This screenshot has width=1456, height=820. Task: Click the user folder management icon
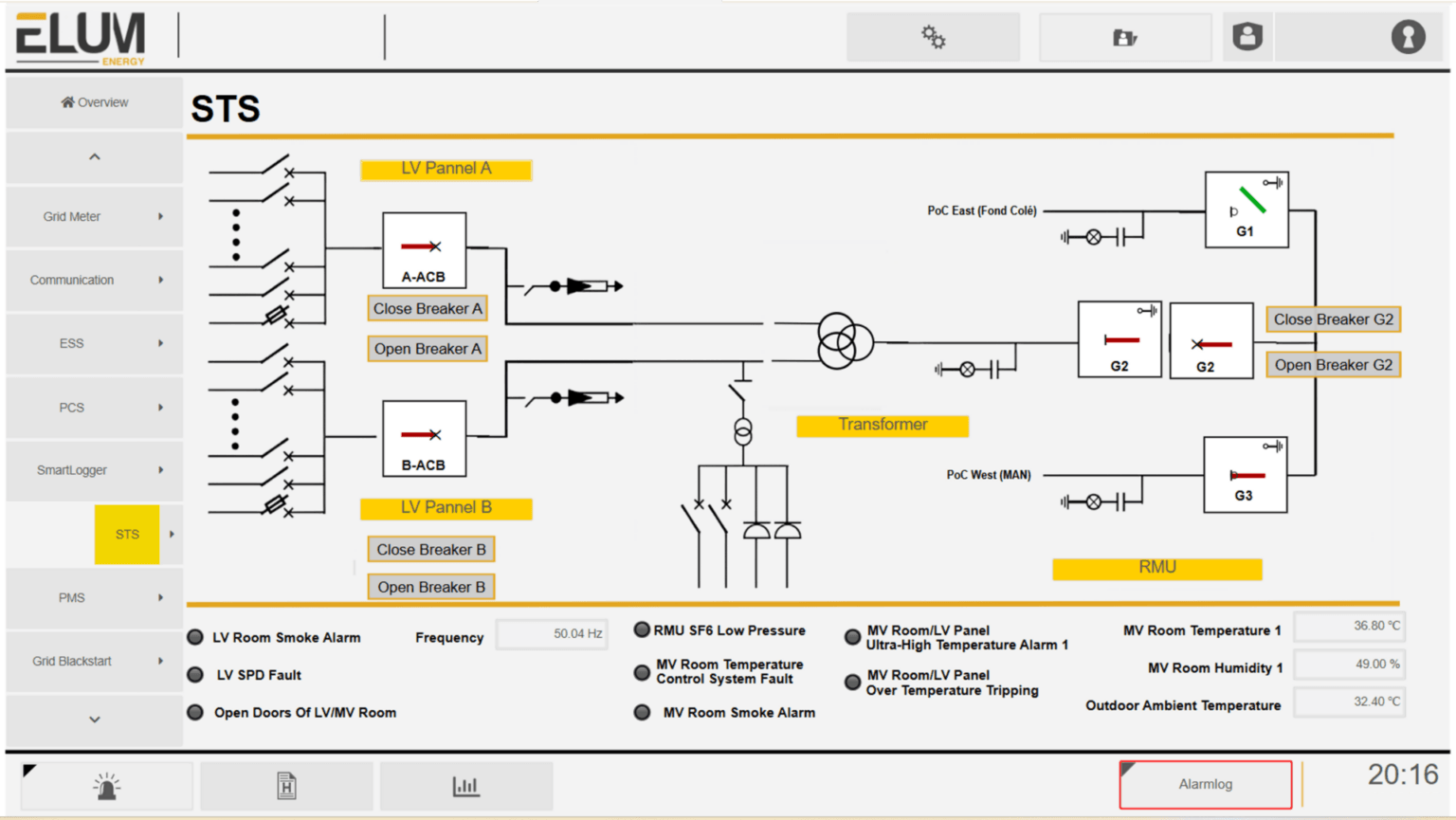[x=1124, y=36]
